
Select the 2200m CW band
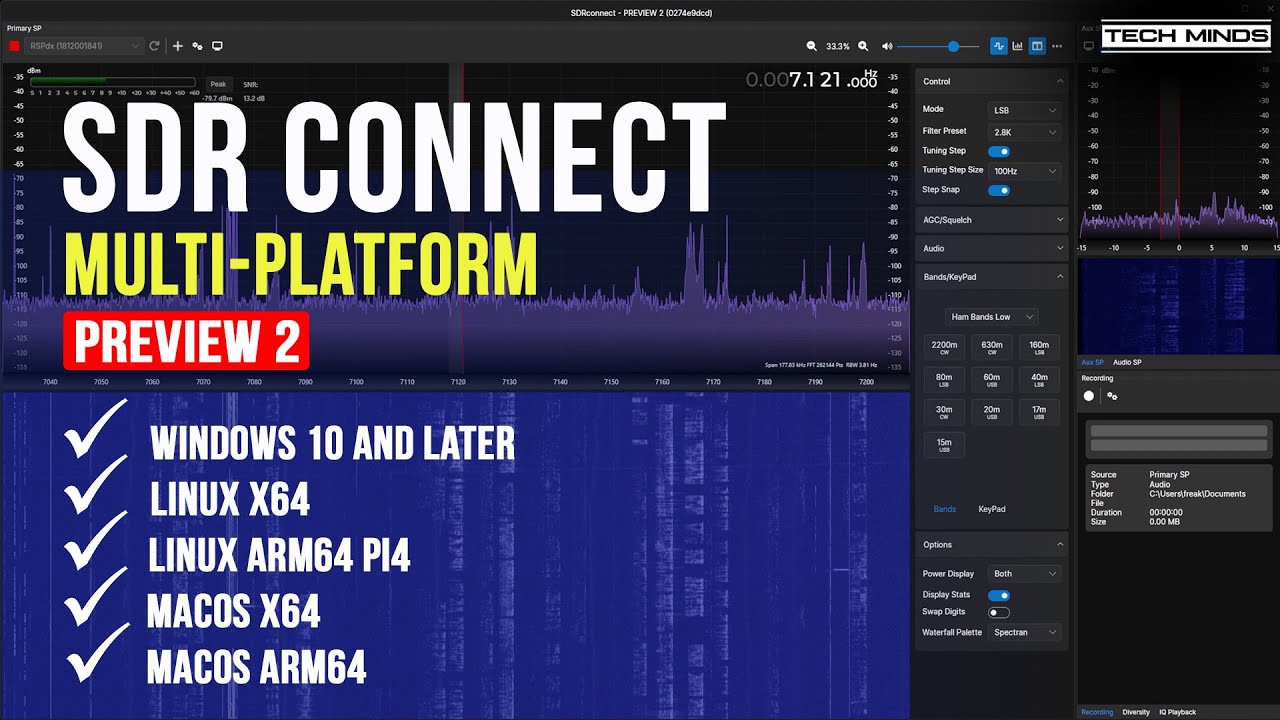tap(944, 348)
